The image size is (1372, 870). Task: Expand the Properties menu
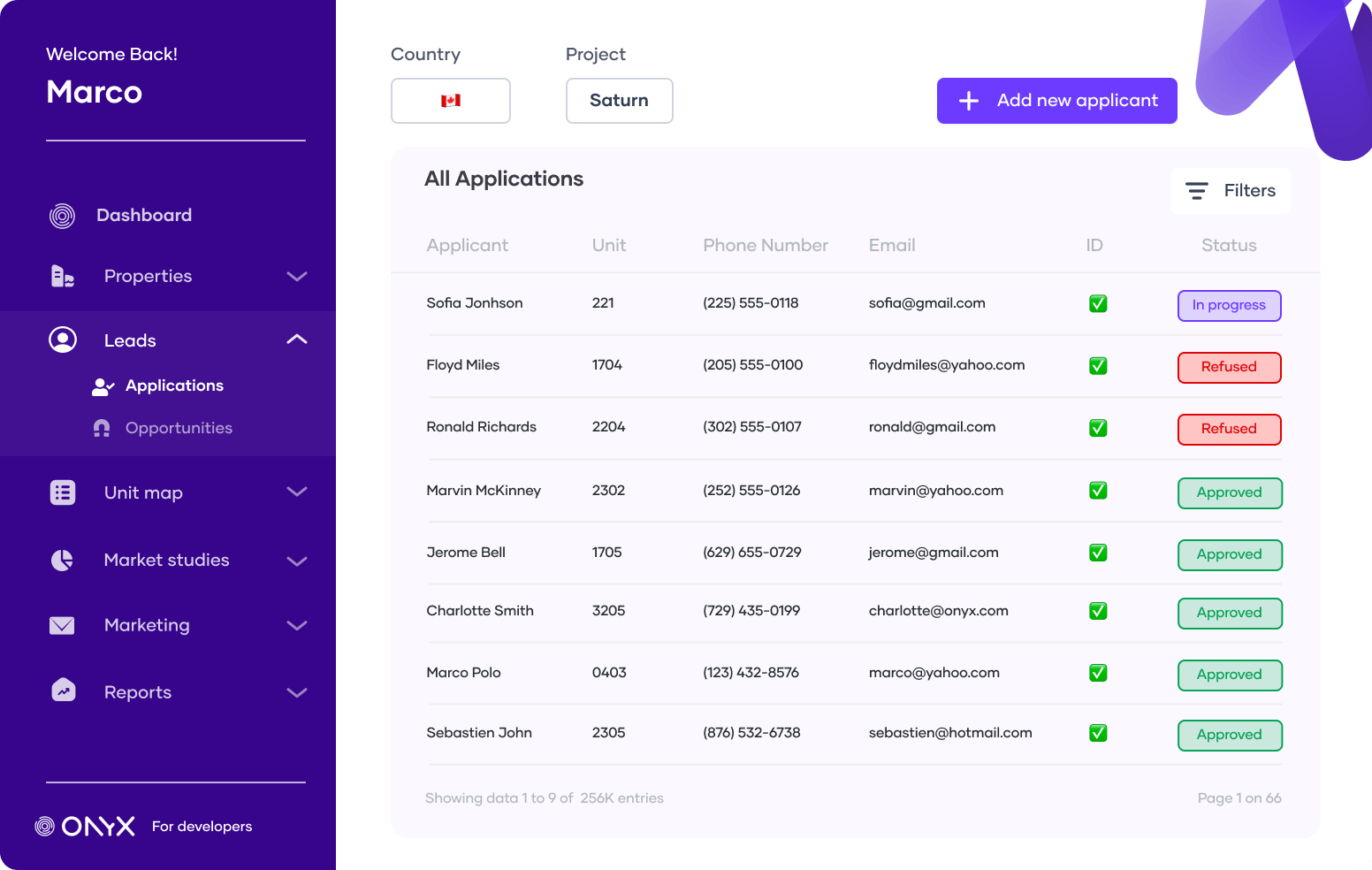[297, 276]
